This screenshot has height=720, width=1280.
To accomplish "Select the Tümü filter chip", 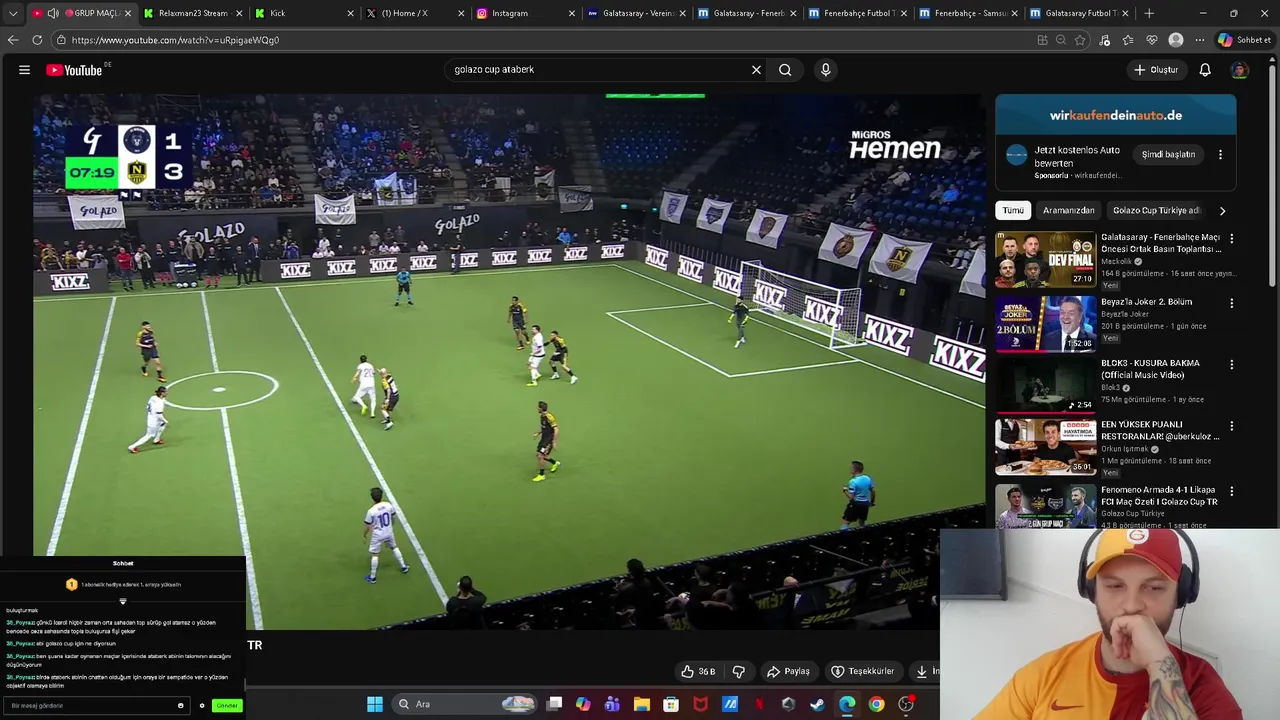I will click(1013, 211).
